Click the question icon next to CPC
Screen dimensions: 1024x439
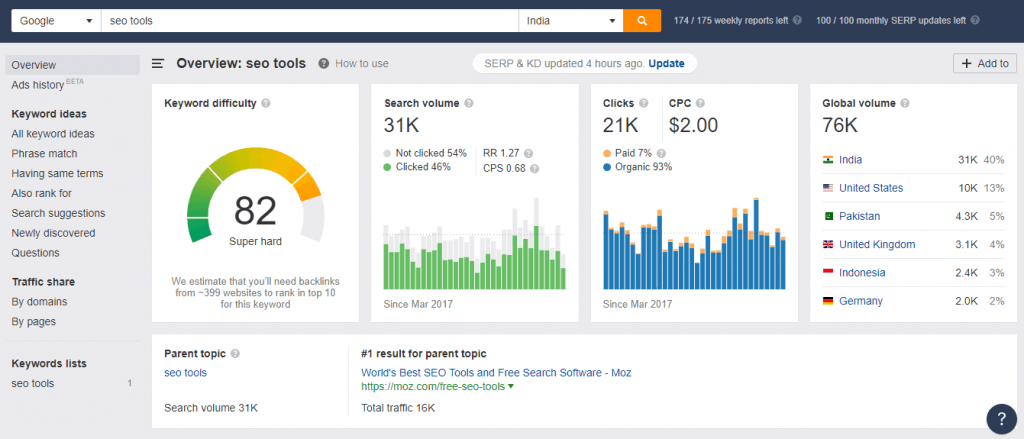(x=700, y=103)
